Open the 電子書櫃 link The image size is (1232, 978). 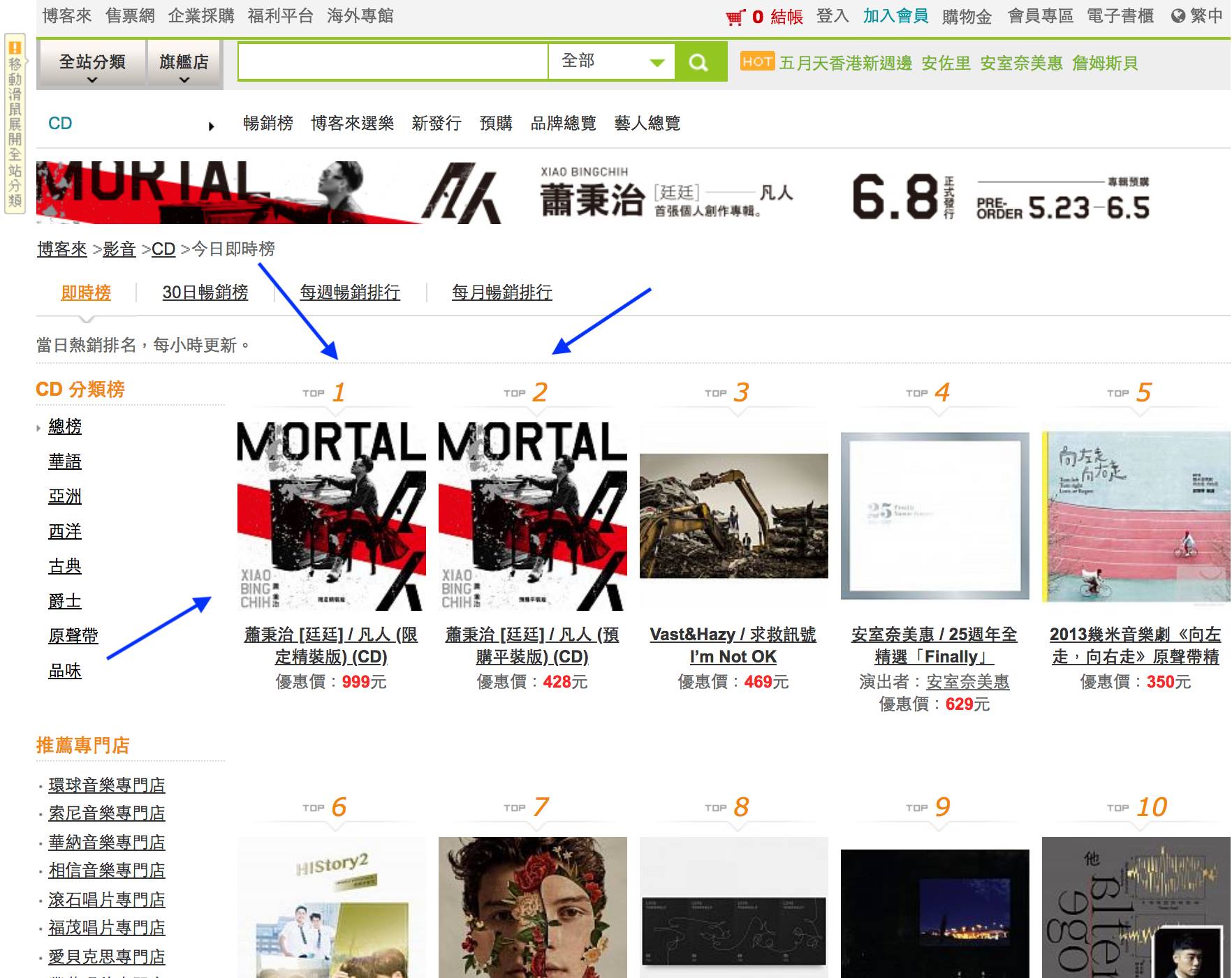pyautogui.click(x=1121, y=16)
